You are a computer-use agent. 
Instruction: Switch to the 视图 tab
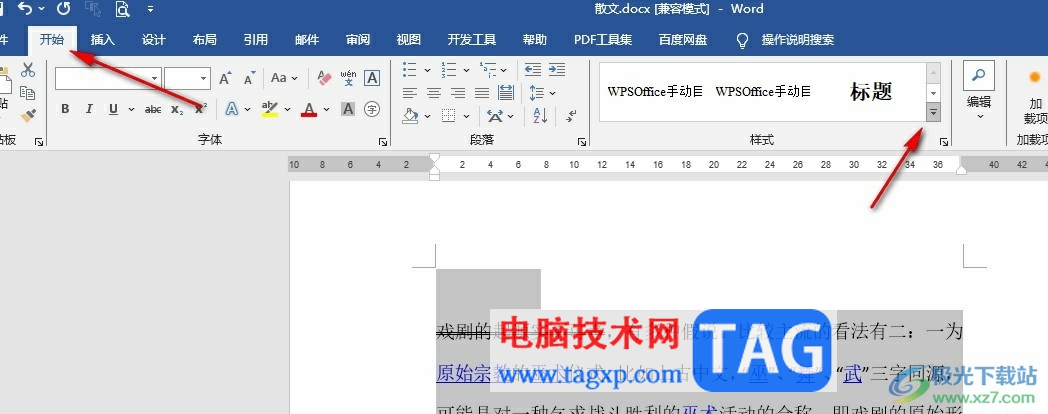[408, 40]
